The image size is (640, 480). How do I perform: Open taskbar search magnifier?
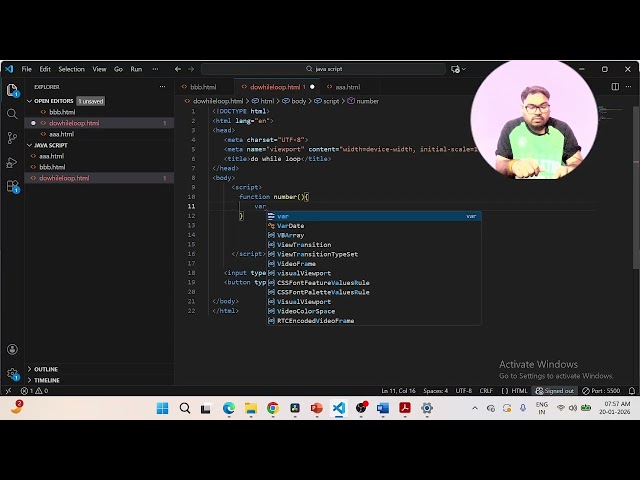click(x=184, y=408)
